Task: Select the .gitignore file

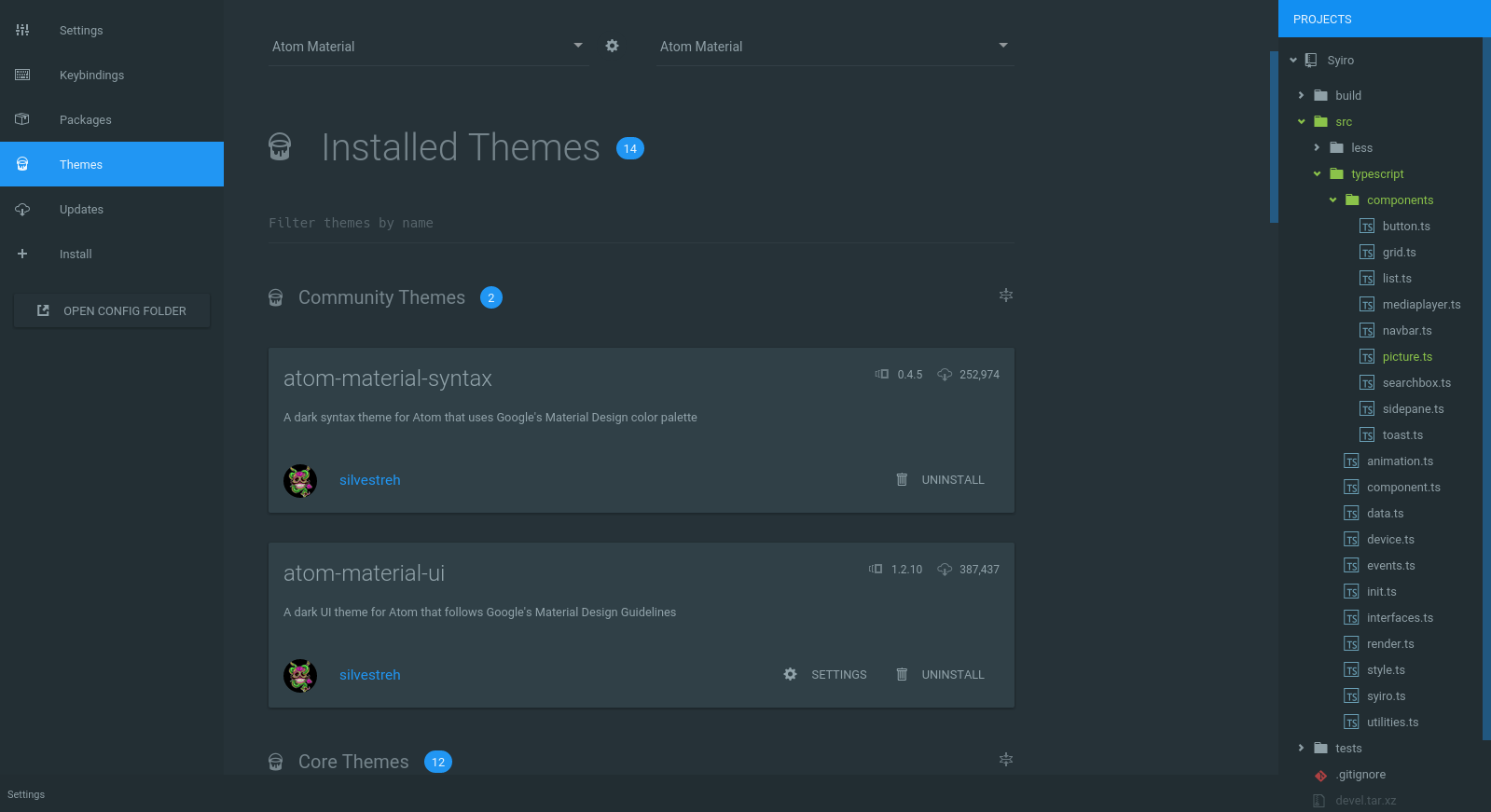Action: pos(1360,775)
